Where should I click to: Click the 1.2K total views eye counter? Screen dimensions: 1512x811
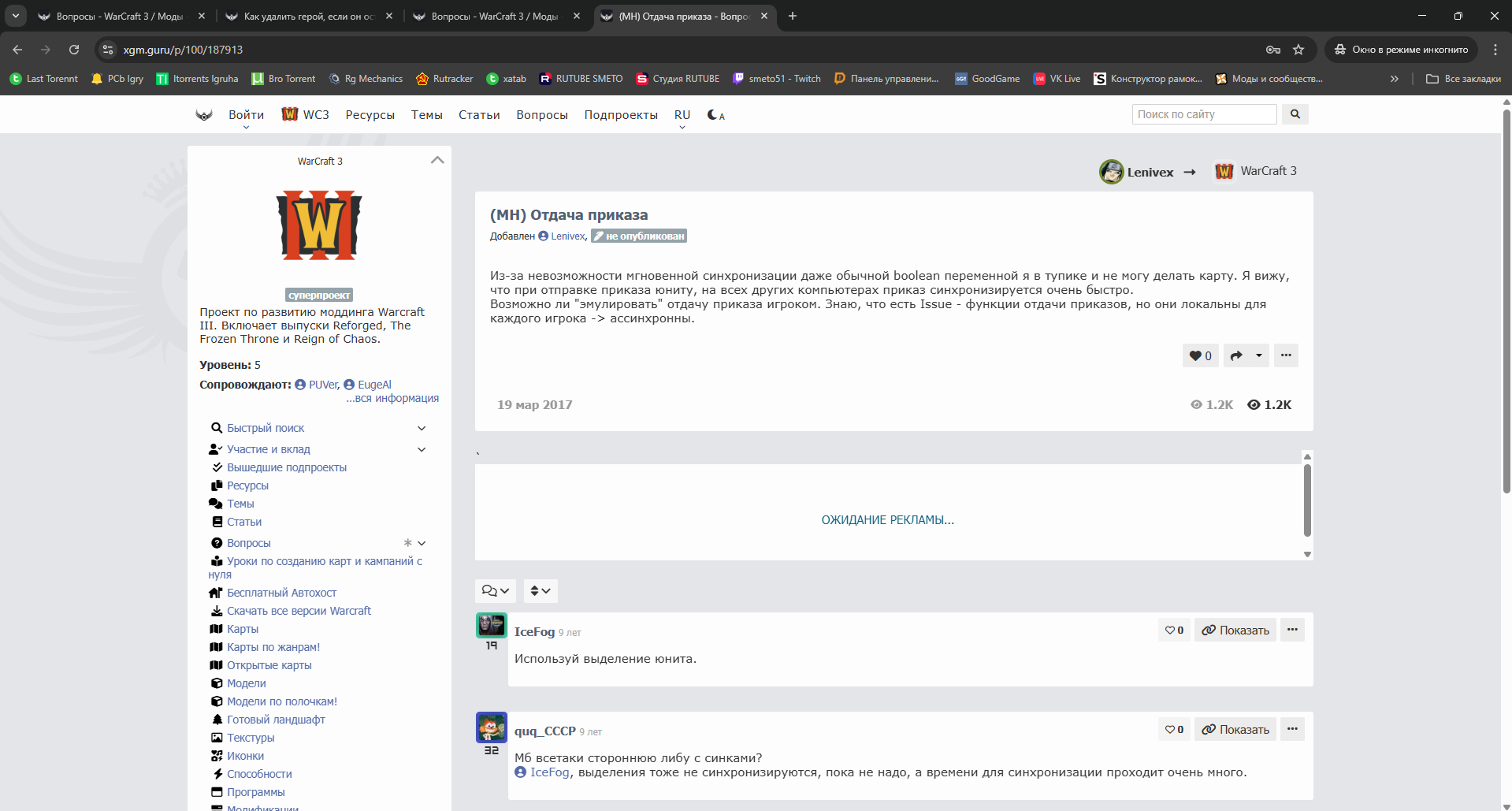(1269, 405)
